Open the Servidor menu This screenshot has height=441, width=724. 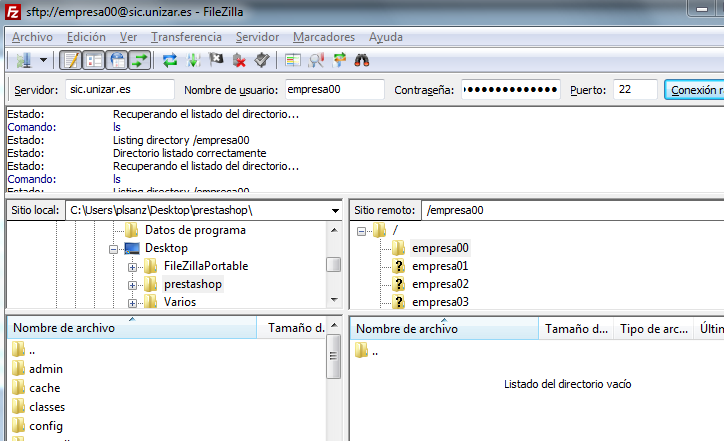[257, 37]
